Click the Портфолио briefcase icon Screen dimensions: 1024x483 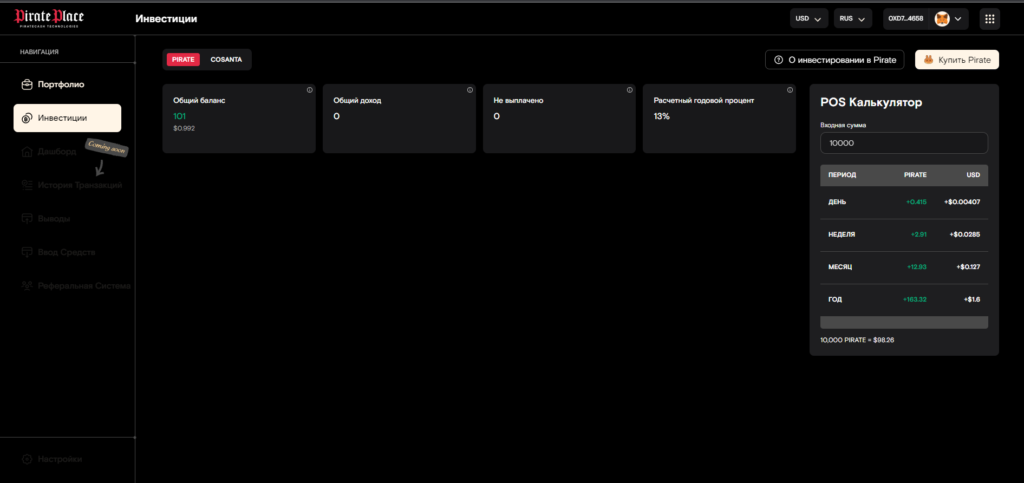pyautogui.click(x=27, y=84)
